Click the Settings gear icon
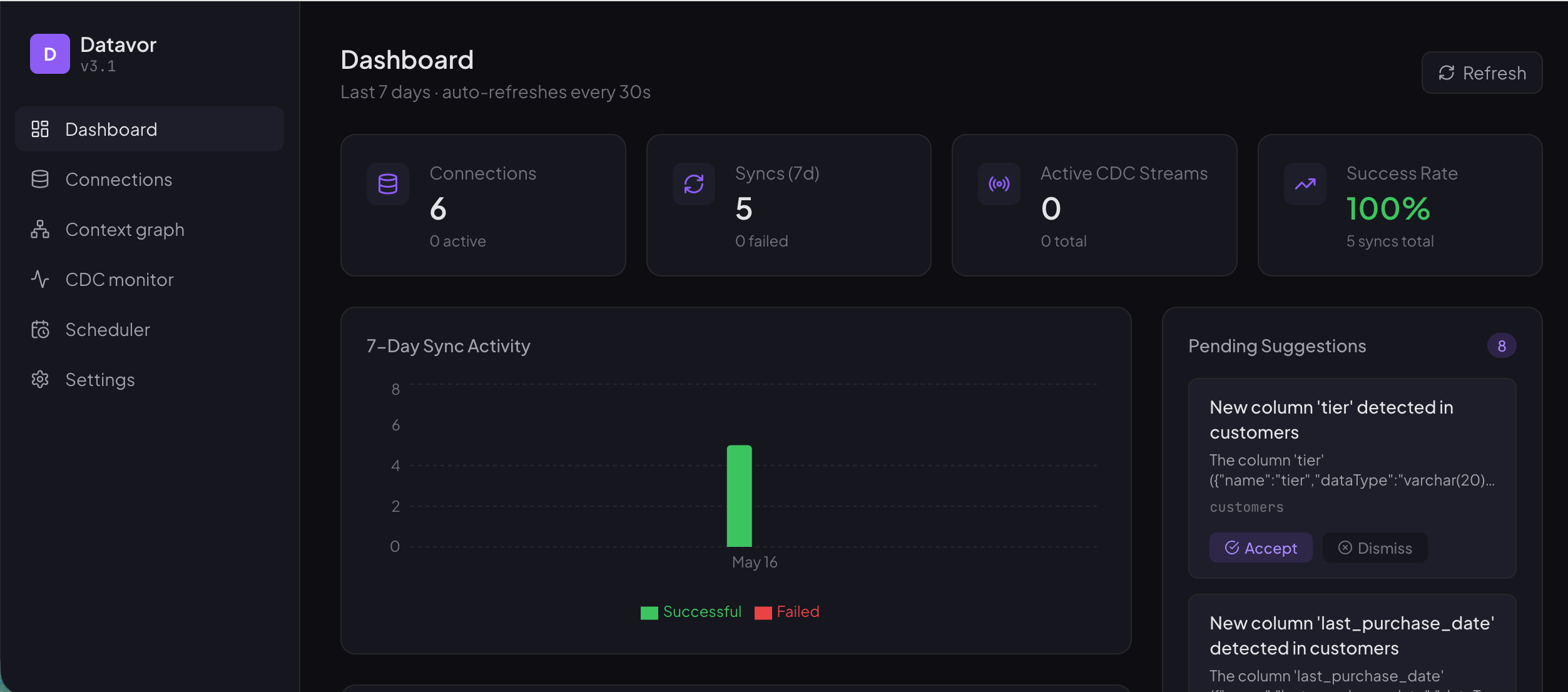 tap(40, 379)
